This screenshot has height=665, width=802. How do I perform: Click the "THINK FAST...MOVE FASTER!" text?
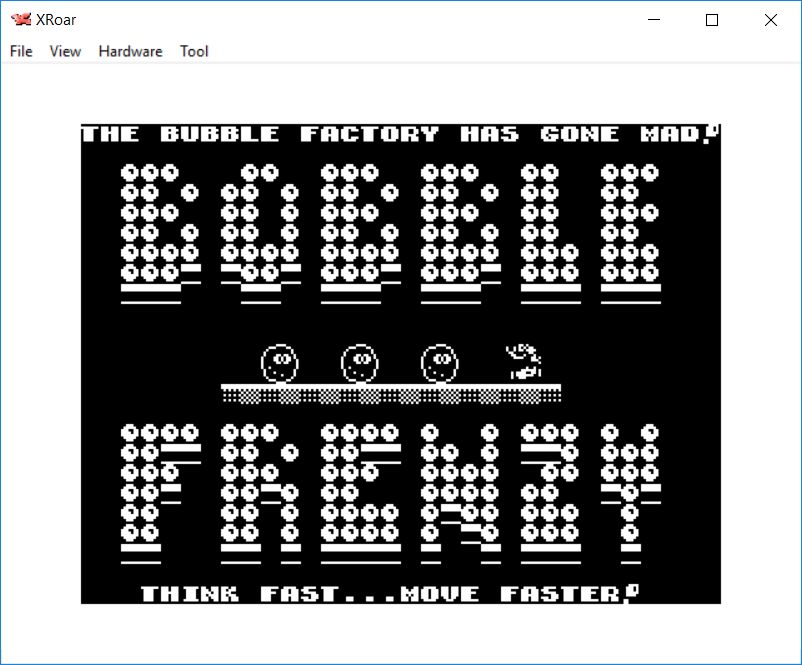coord(390,593)
